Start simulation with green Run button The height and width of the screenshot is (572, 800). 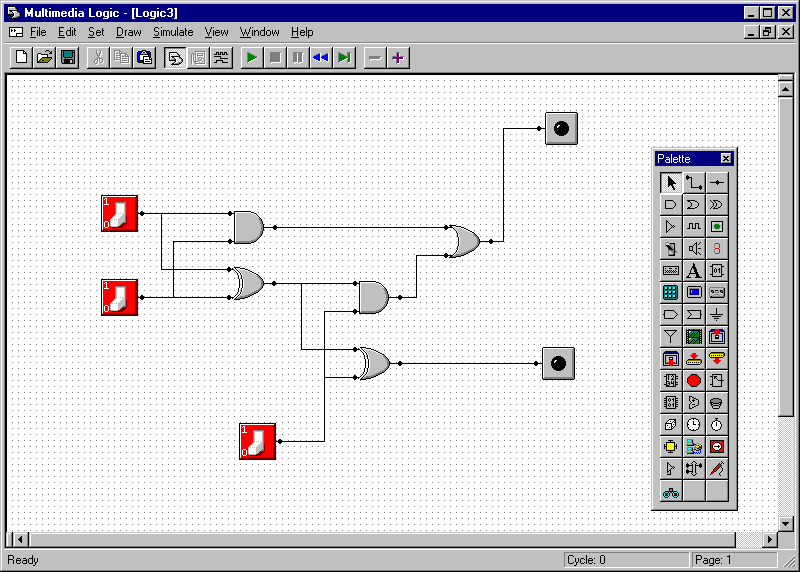[251, 57]
